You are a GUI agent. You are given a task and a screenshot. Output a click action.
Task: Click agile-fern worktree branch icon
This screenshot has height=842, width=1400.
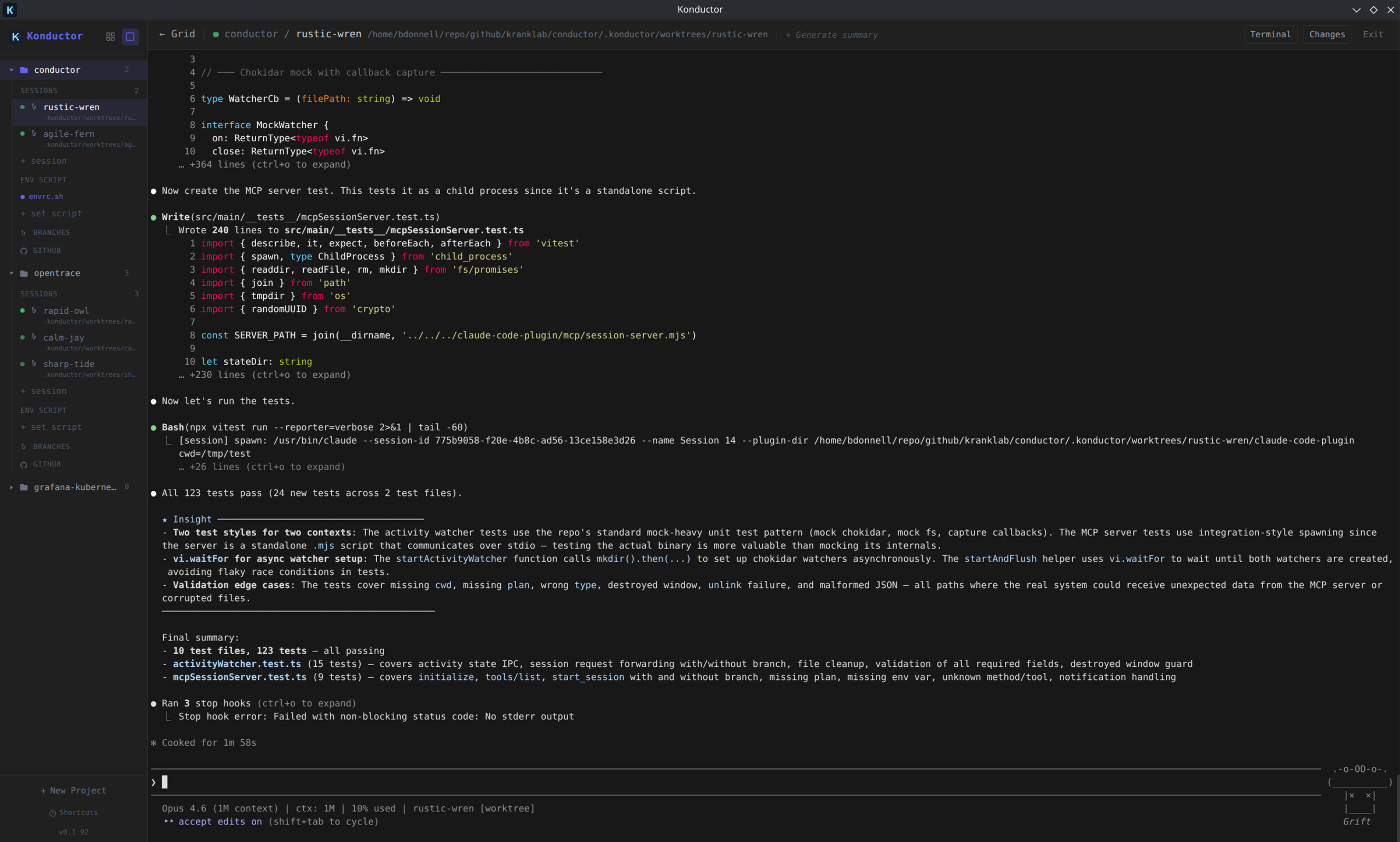pyautogui.click(x=34, y=134)
